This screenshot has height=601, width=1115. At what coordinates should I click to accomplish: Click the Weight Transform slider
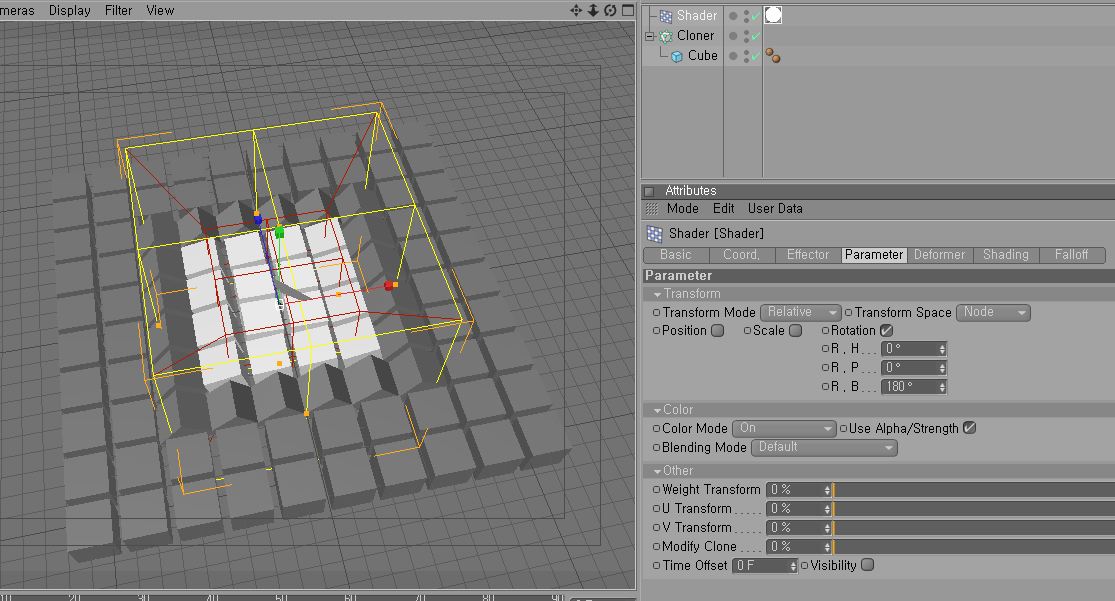click(x=973, y=489)
